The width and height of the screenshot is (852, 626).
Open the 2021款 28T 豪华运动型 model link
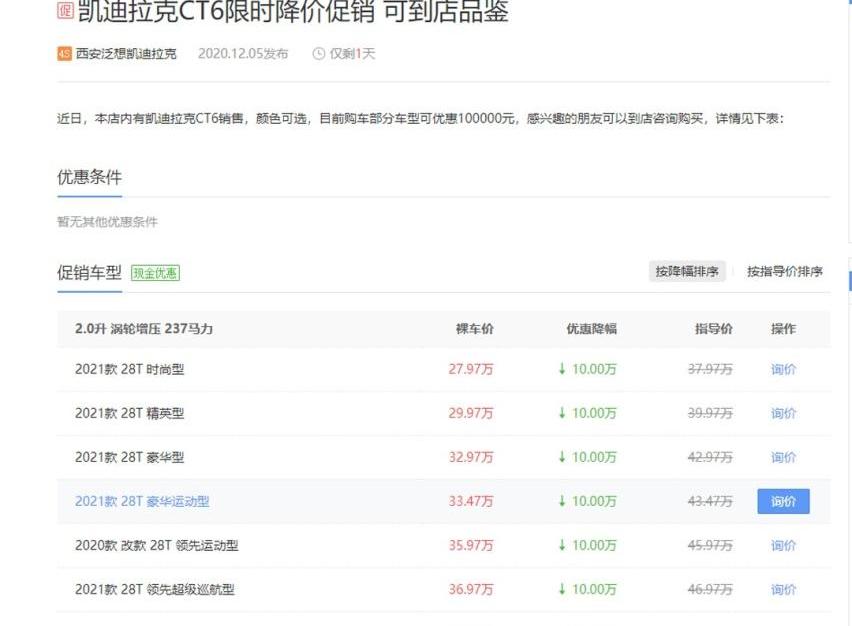[142, 501]
